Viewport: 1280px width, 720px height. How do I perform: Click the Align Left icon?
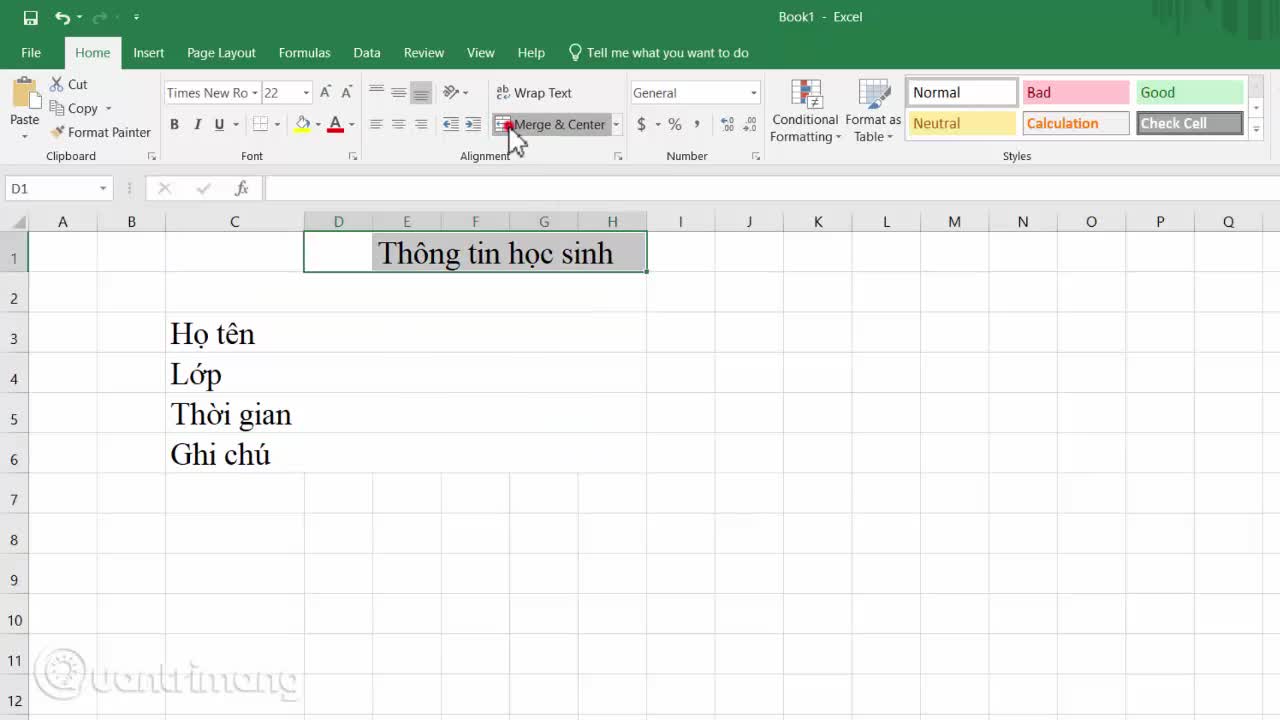tap(376, 124)
